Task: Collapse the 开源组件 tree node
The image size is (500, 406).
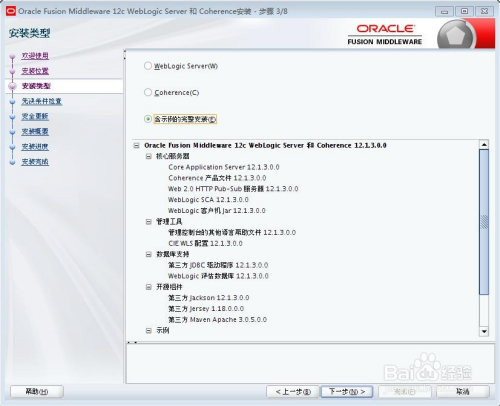Action: point(149,287)
